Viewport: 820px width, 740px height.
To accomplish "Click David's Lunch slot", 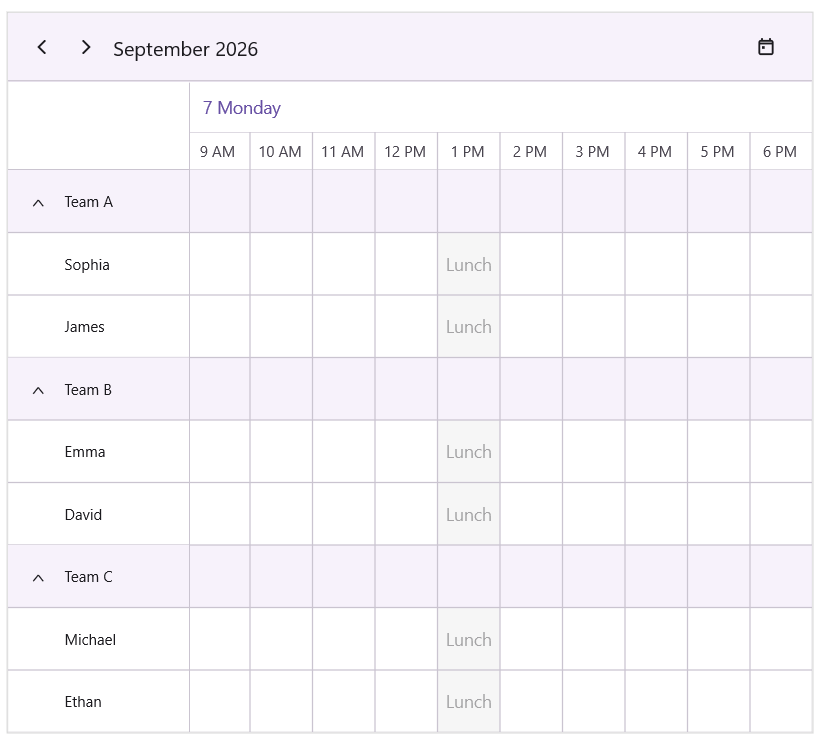I will 469,514.
